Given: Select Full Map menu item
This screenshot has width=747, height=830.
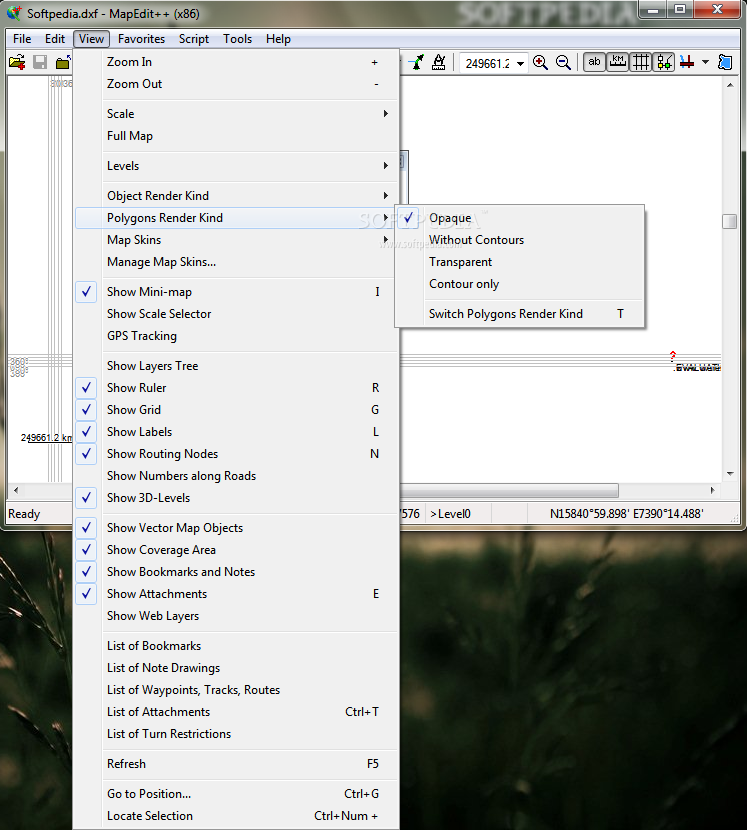Looking at the screenshot, I should click(x=236, y=136).
